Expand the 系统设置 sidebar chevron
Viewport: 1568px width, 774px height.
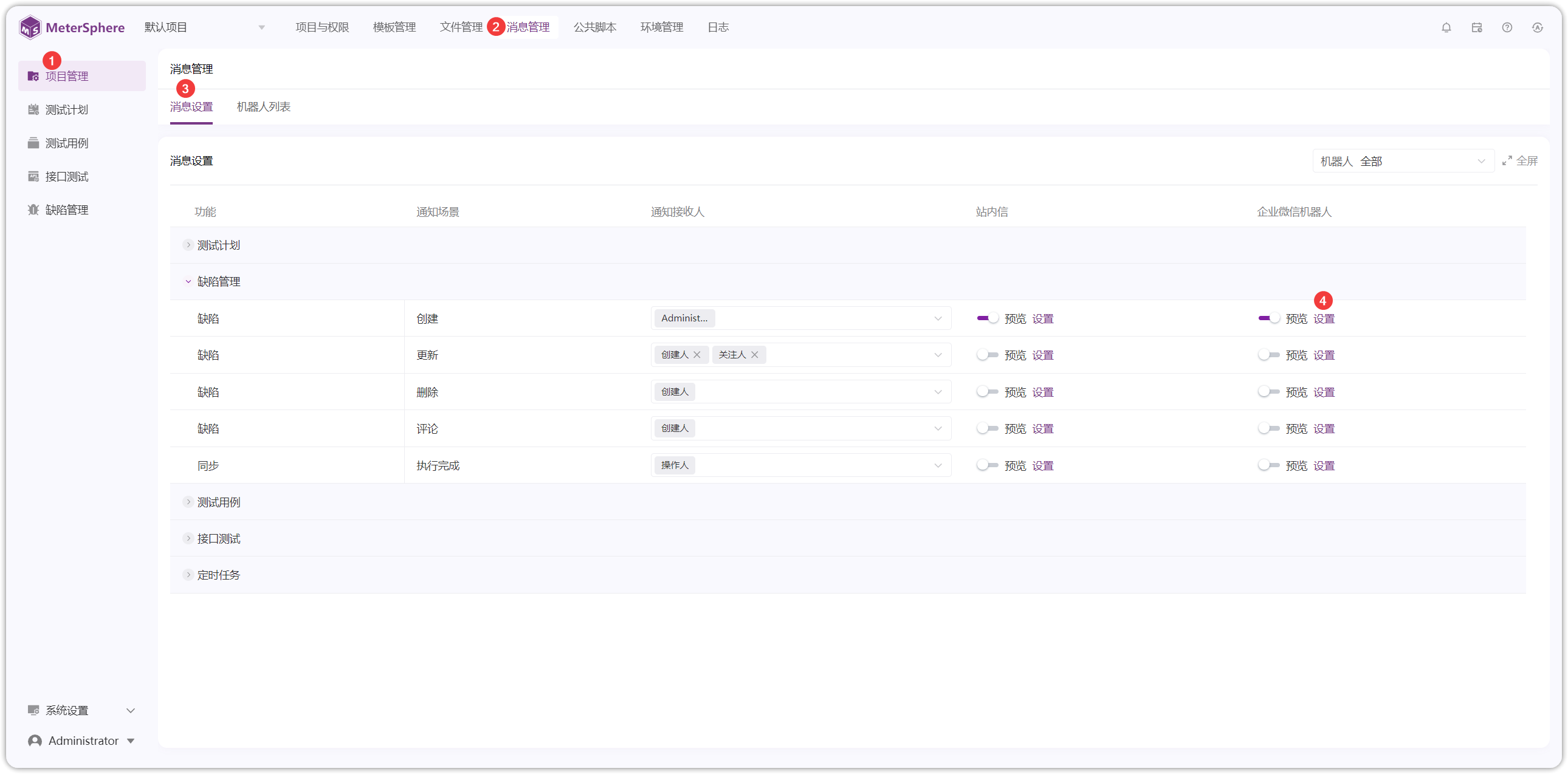tap(130, 710)
